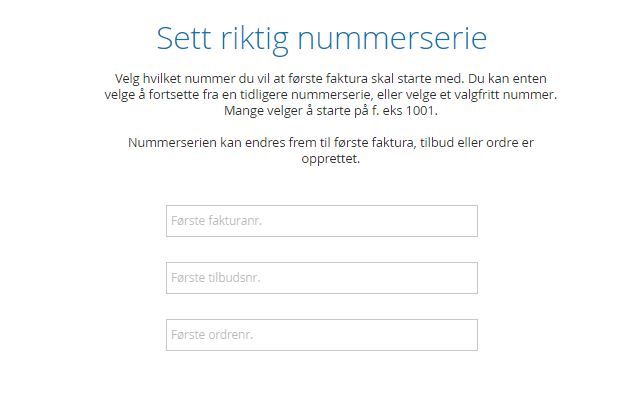Viewport: 627px width, 413px height.
Task: Click the line 'Mange velger å starte'
Action: coord(331,111)
